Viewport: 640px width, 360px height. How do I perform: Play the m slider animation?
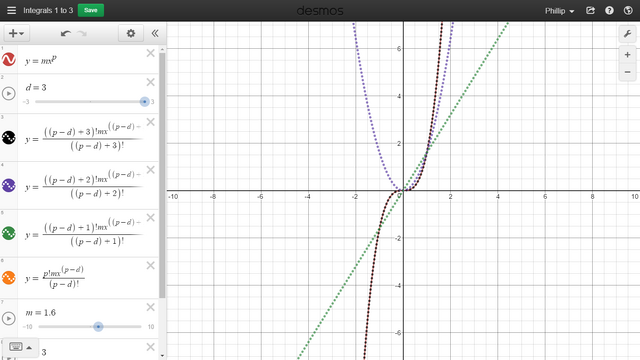click(x=9, y=318)
